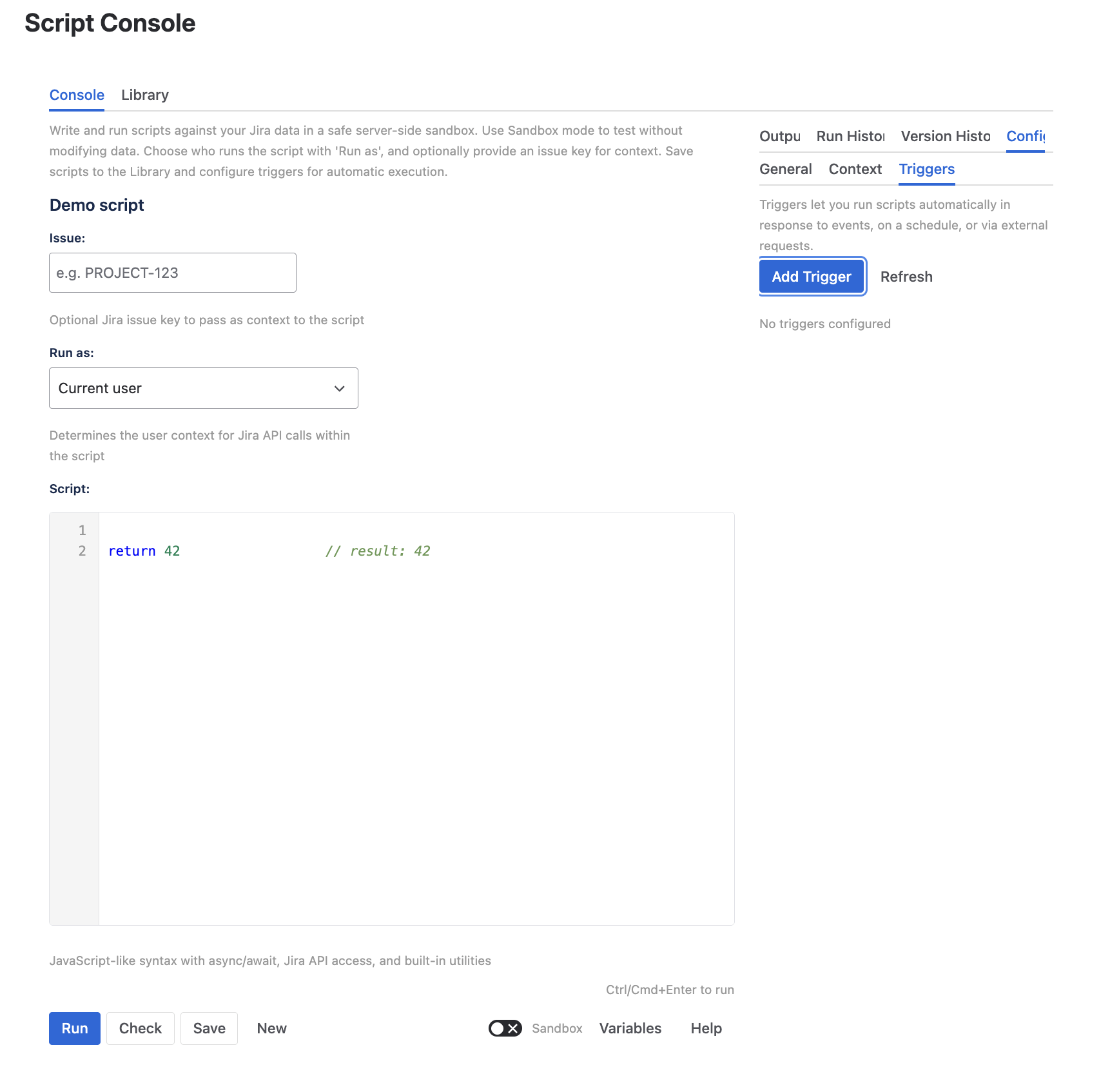1110x1092 pixels.
Task: Open the Run as dropdown
Action: tap(203, 388)
